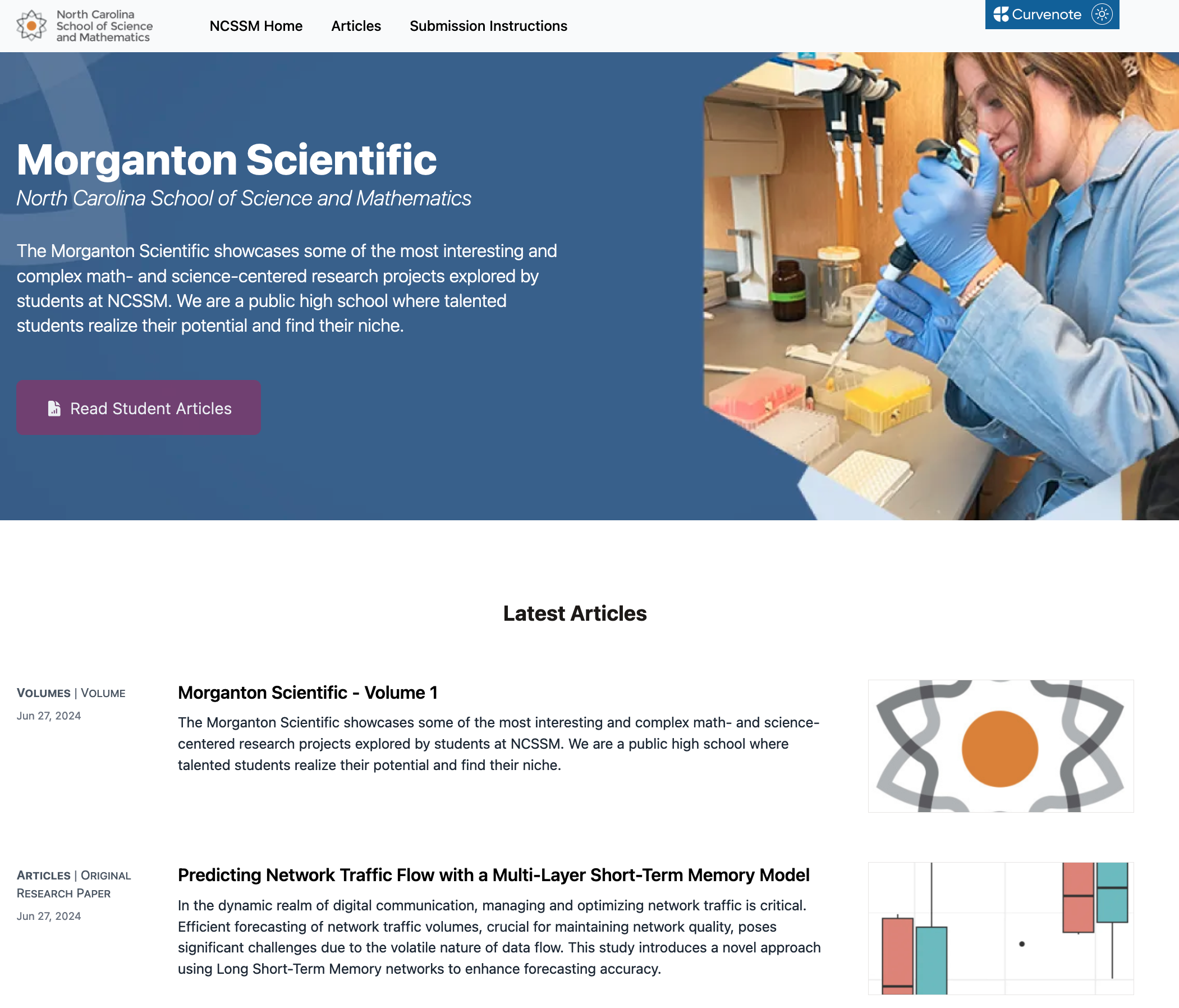1179x1008 pixels.
Task: Click the Curvenote logo icon
Action: click(1000, 14)
